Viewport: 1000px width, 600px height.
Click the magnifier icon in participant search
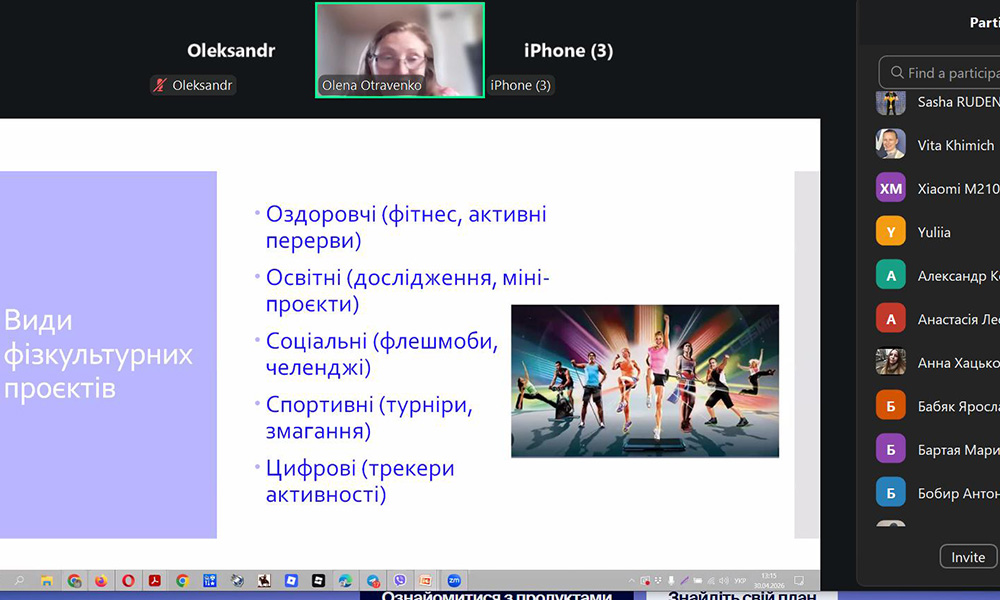coord(897,73)
